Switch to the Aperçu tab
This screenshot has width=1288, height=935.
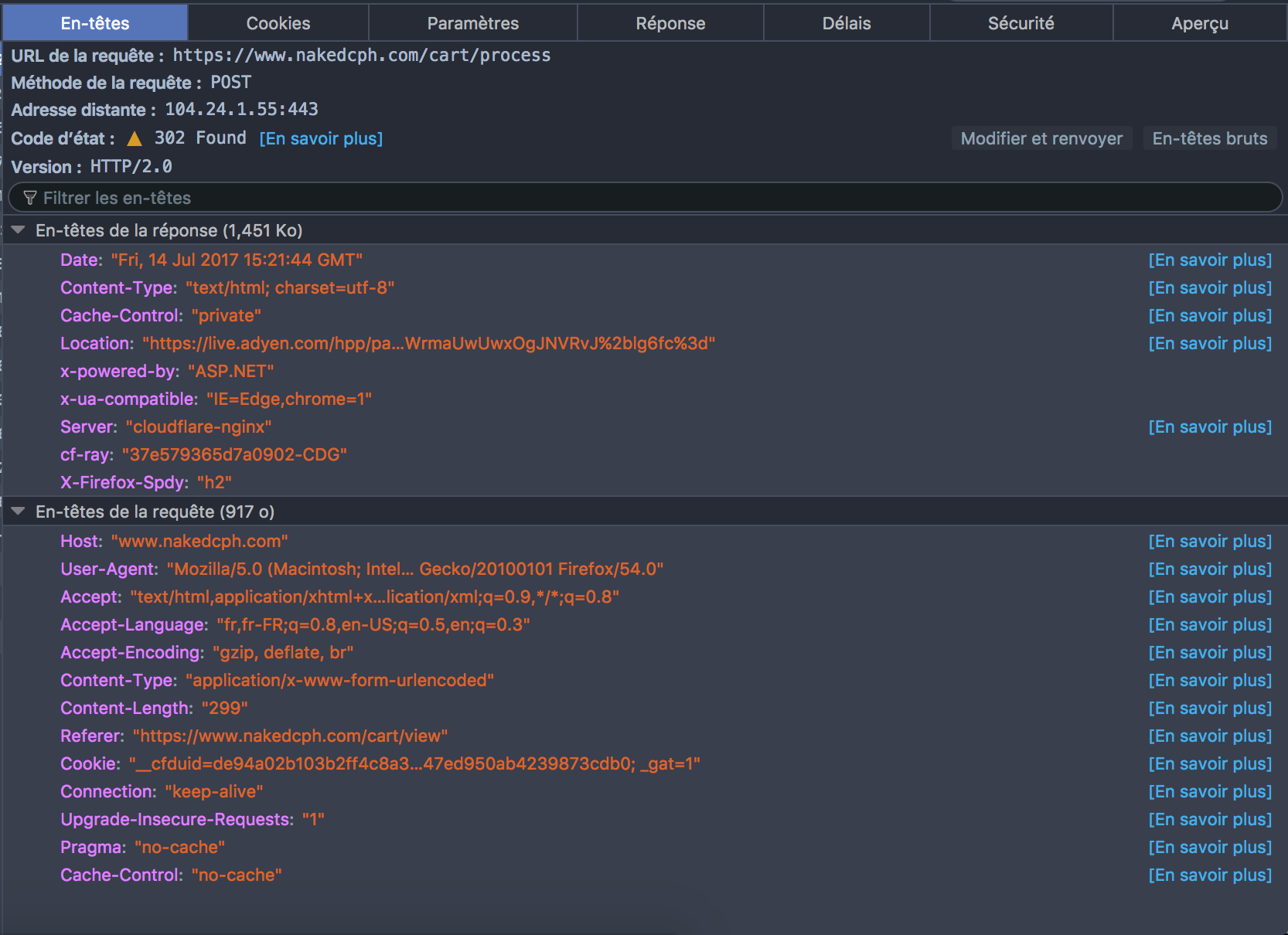[x=1199, y=22]
